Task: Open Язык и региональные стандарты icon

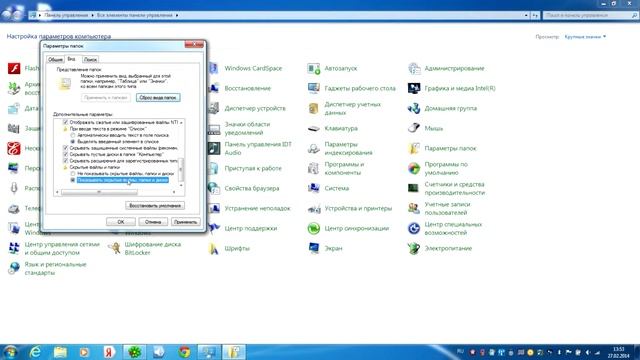Action: pyautogui.click(x=14, y=268)
